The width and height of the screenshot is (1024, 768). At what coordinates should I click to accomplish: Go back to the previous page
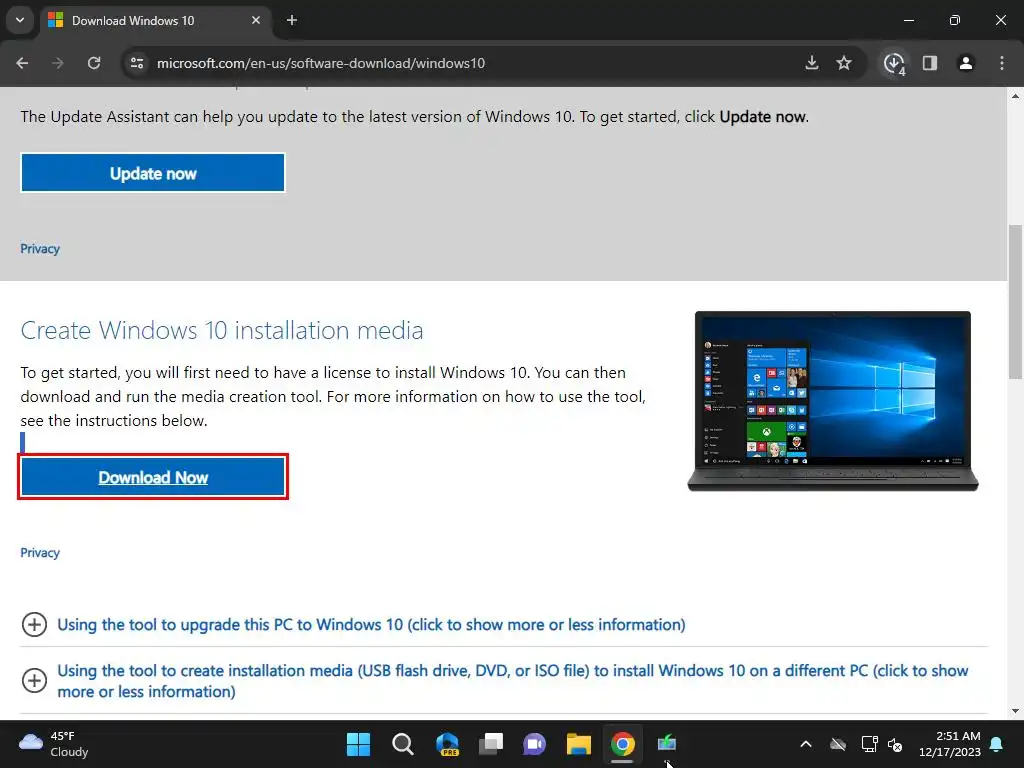pyautogui.click(x=22, y=63)
